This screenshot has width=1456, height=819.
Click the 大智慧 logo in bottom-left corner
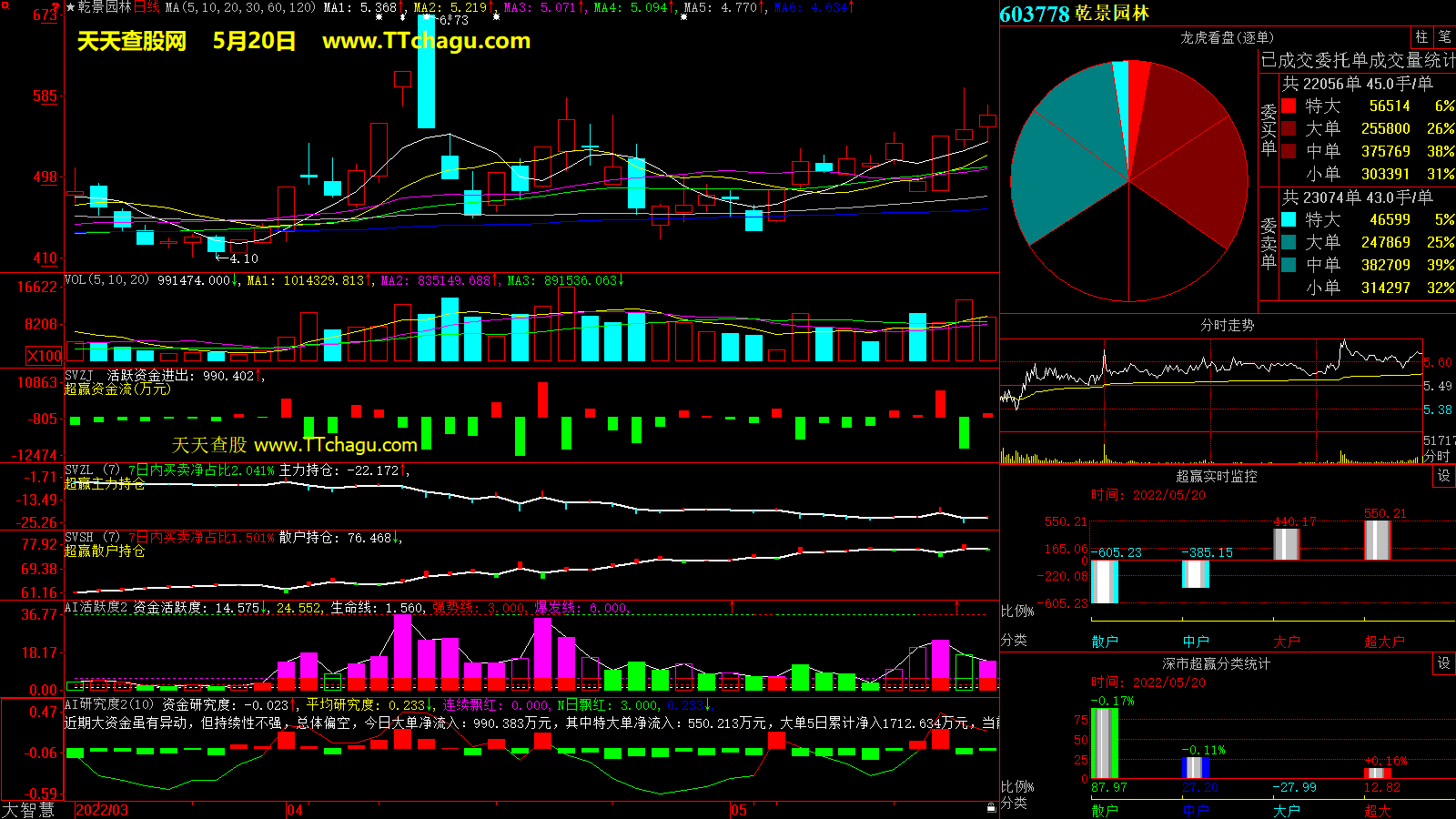[28, 809]
